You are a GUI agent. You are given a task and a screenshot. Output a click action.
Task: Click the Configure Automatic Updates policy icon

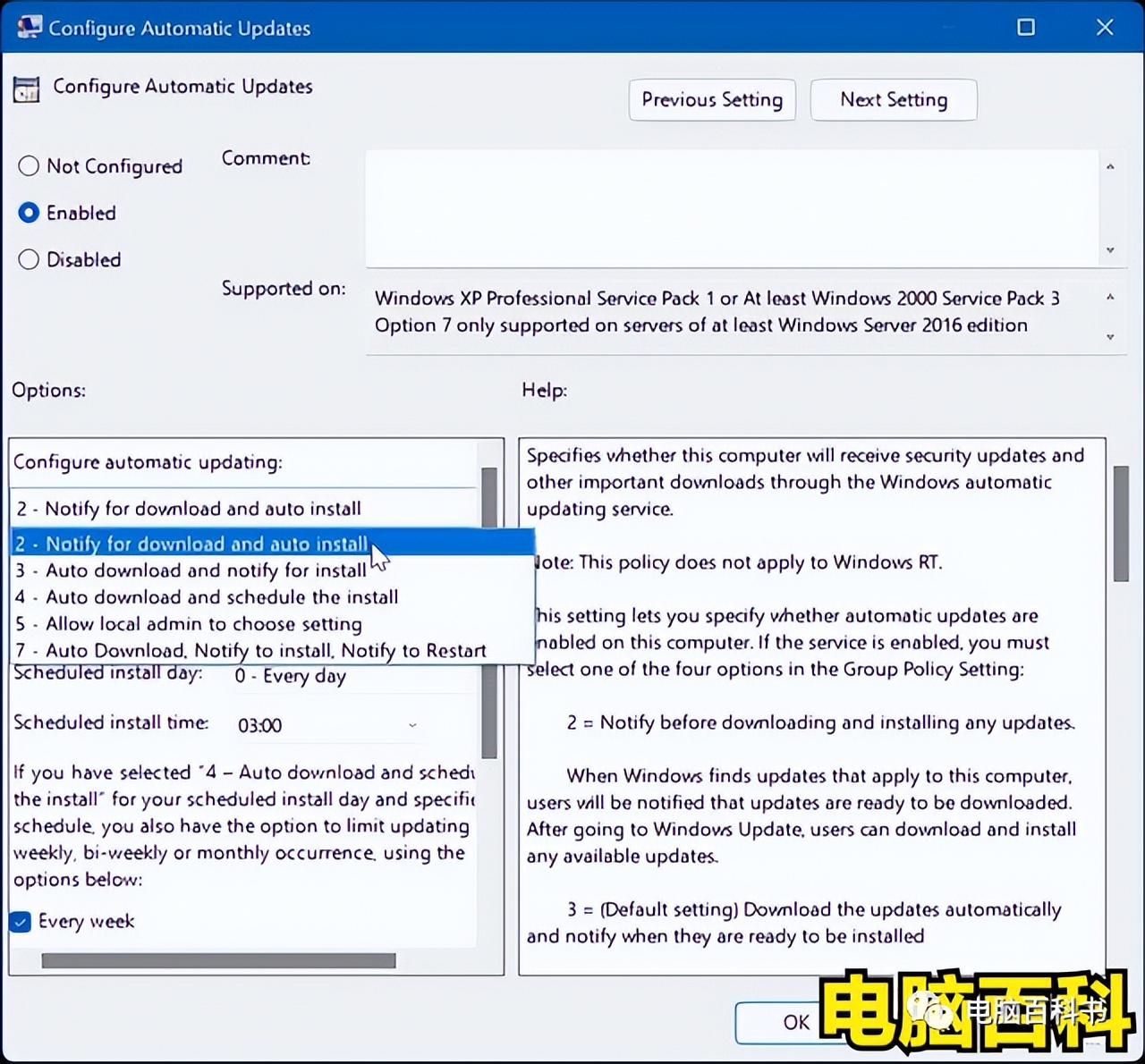(x=26, y=89)
